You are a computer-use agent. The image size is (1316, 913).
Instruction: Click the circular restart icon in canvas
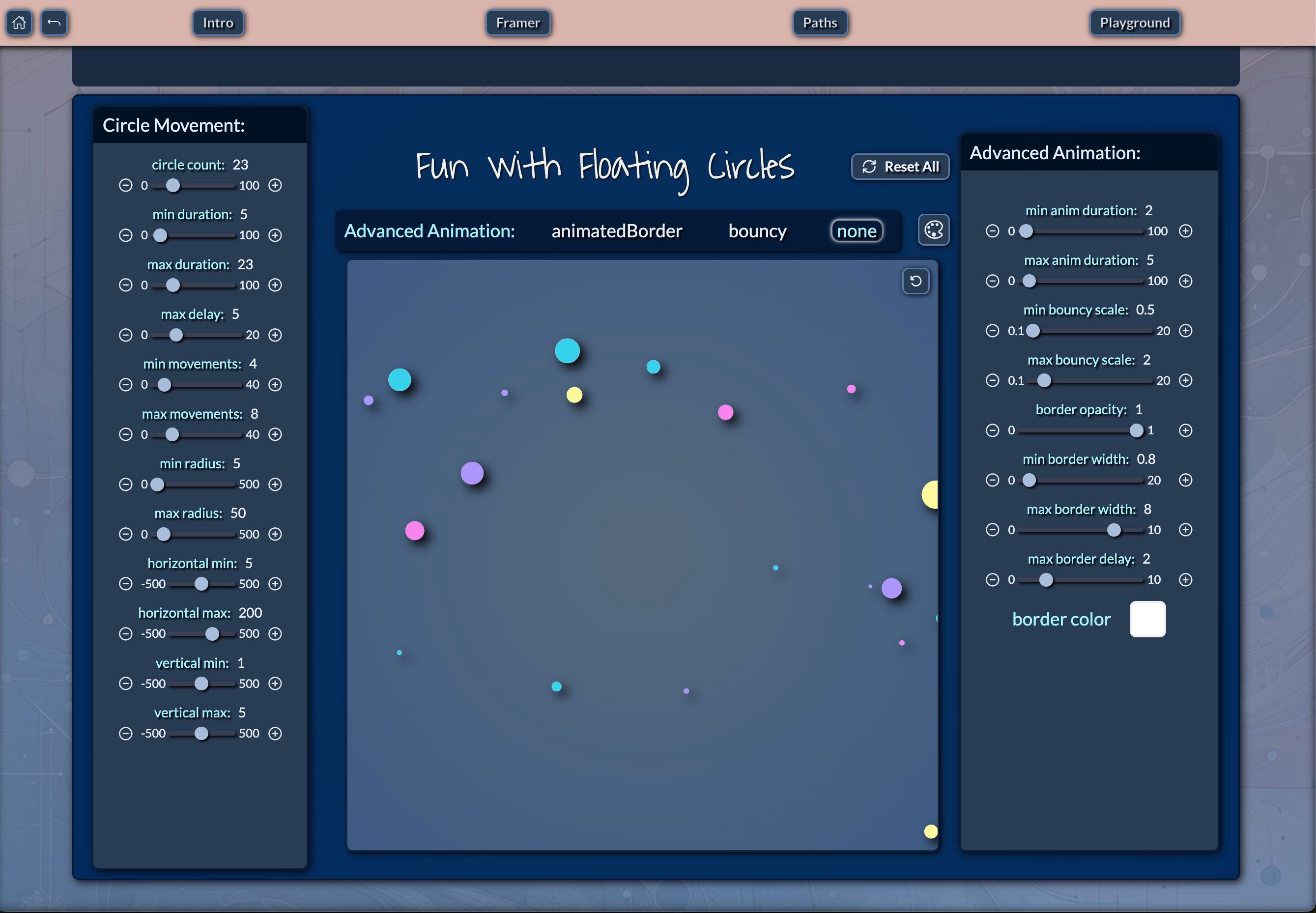click(915, 281)
